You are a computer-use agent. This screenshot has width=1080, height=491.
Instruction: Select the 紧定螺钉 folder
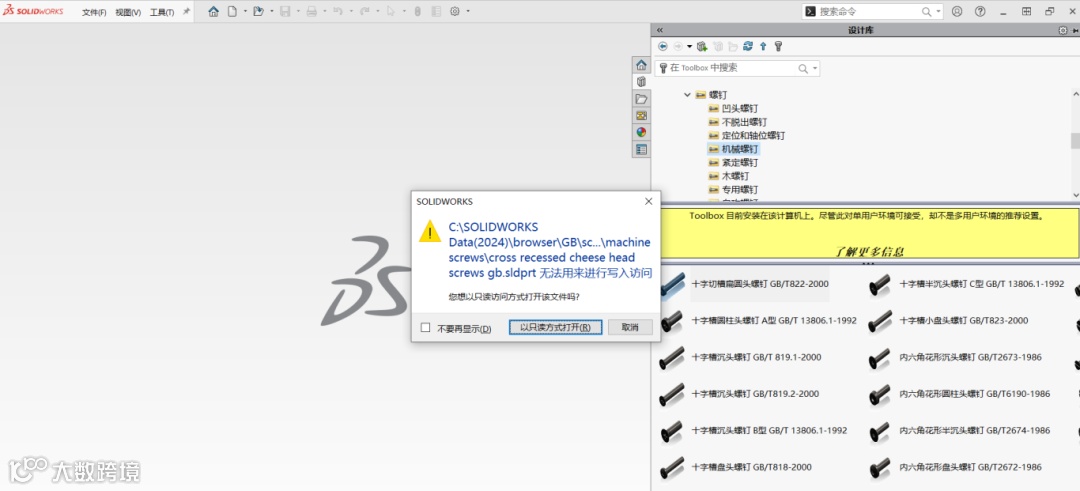pos(734,163)
